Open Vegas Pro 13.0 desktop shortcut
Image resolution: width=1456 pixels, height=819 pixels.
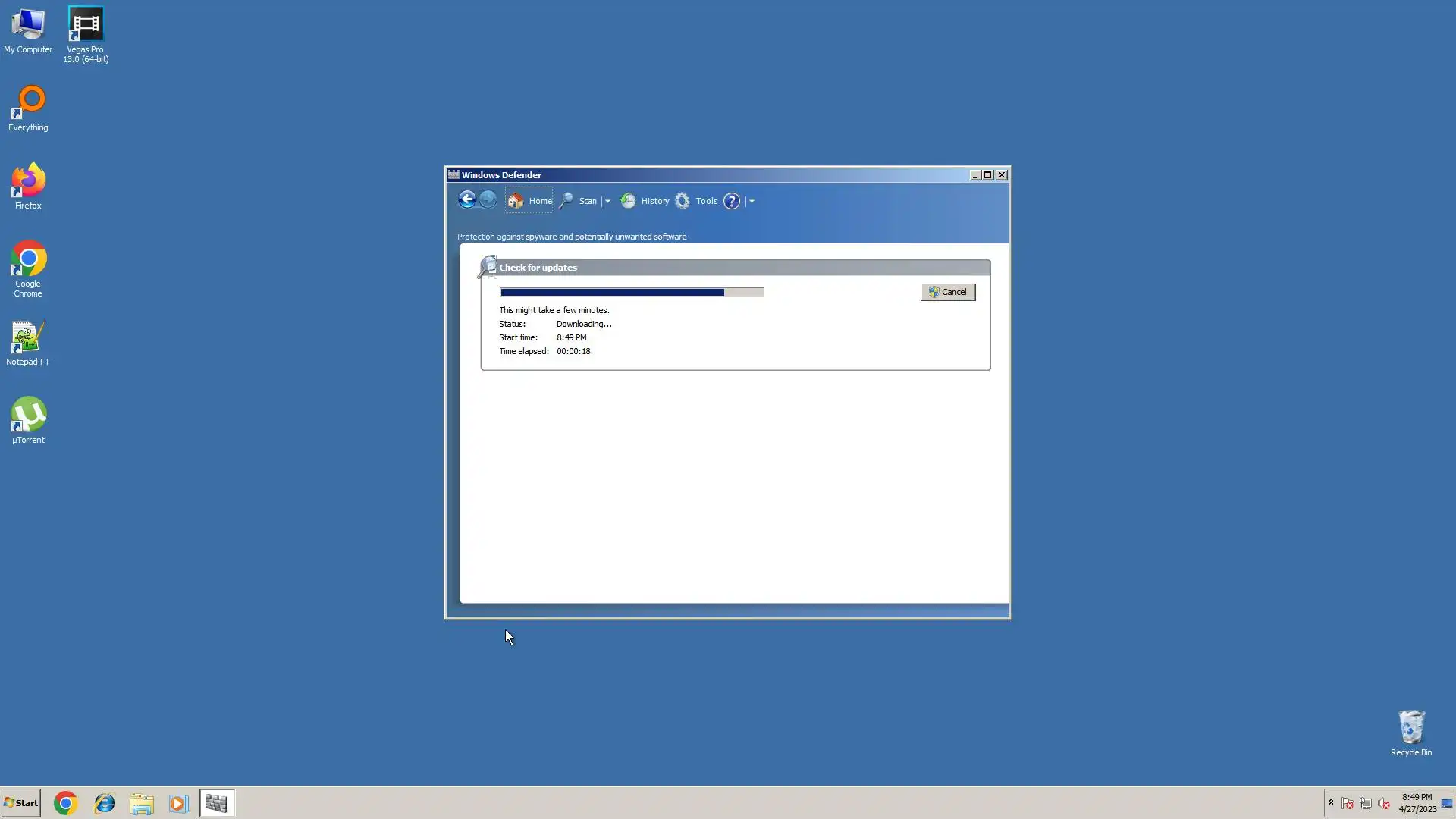(x=86, y=34)
